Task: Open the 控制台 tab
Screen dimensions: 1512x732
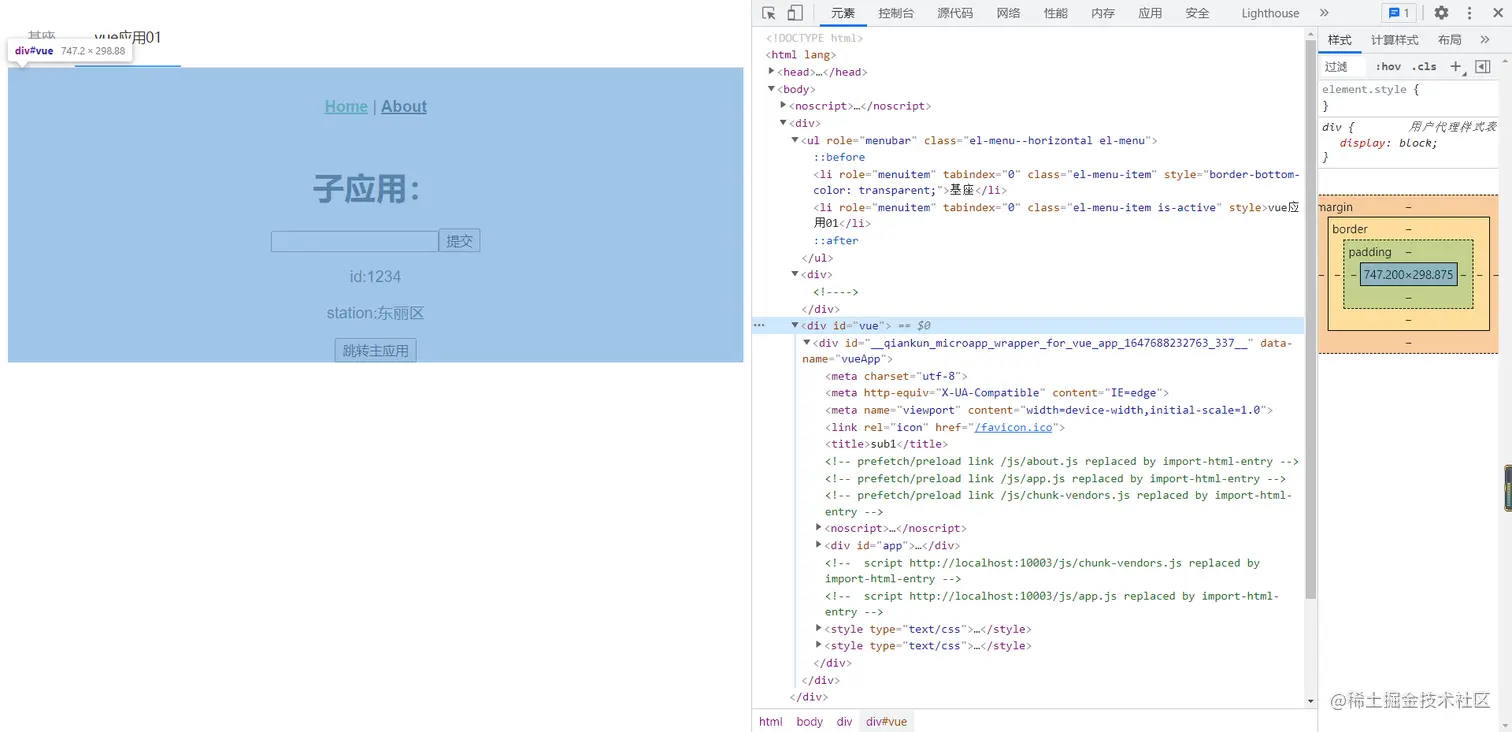Action: (x=896, y=13)
